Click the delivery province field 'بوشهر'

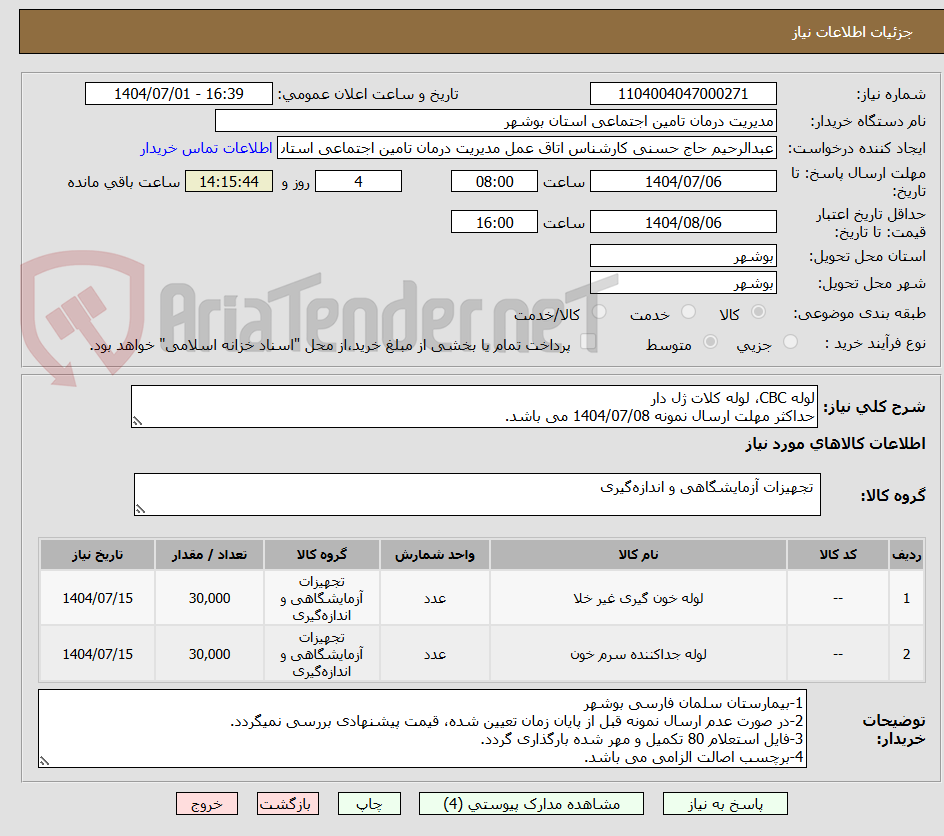tap(683, 256)
